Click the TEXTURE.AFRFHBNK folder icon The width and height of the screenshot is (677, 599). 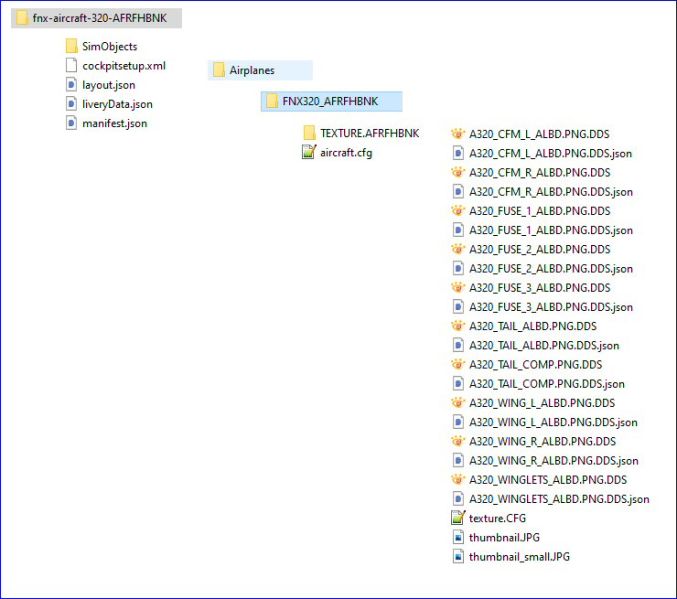(309, 133)
